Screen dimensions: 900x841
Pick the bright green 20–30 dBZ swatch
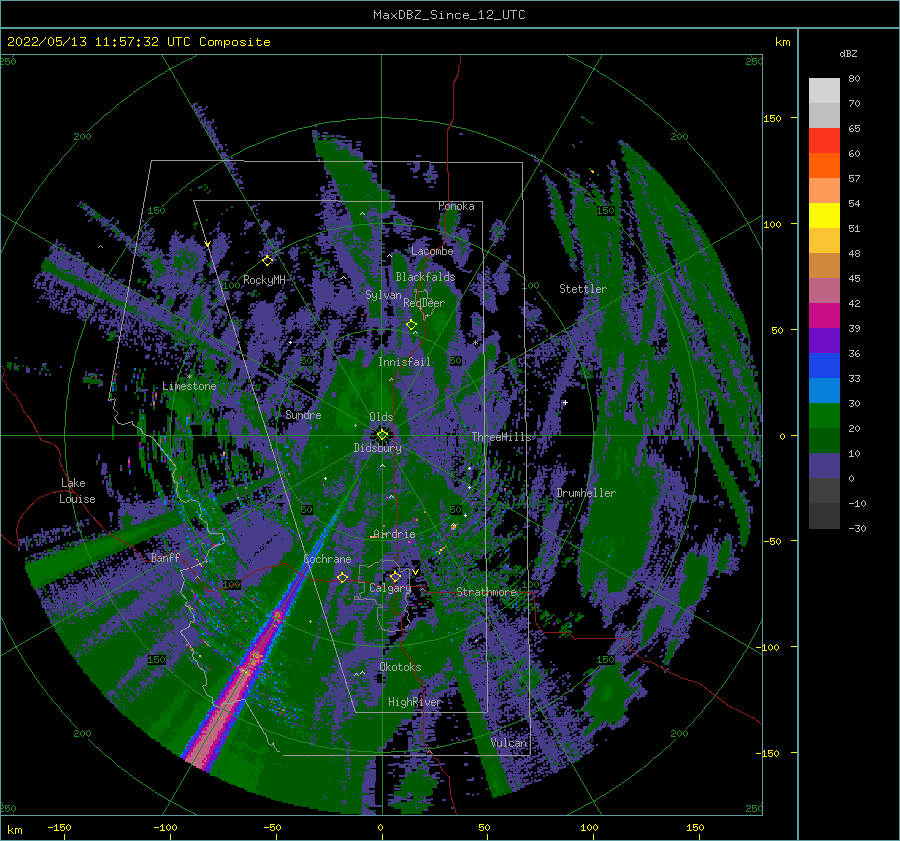pos(824,416)
